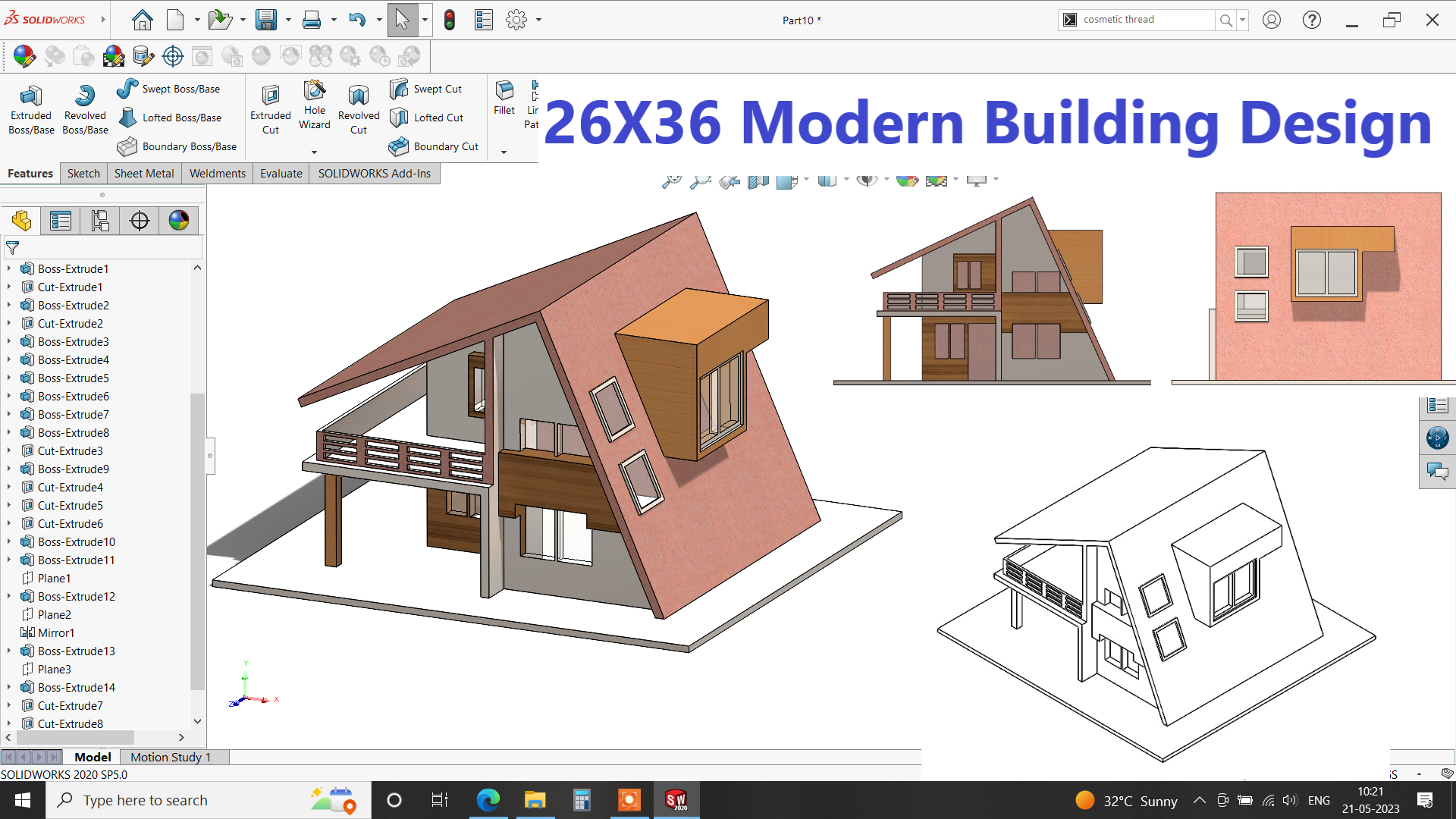This screenshot has width=1456, height=819.
Task: Select the Mirror1 feature in tree
Action: (x=56, y=632)
